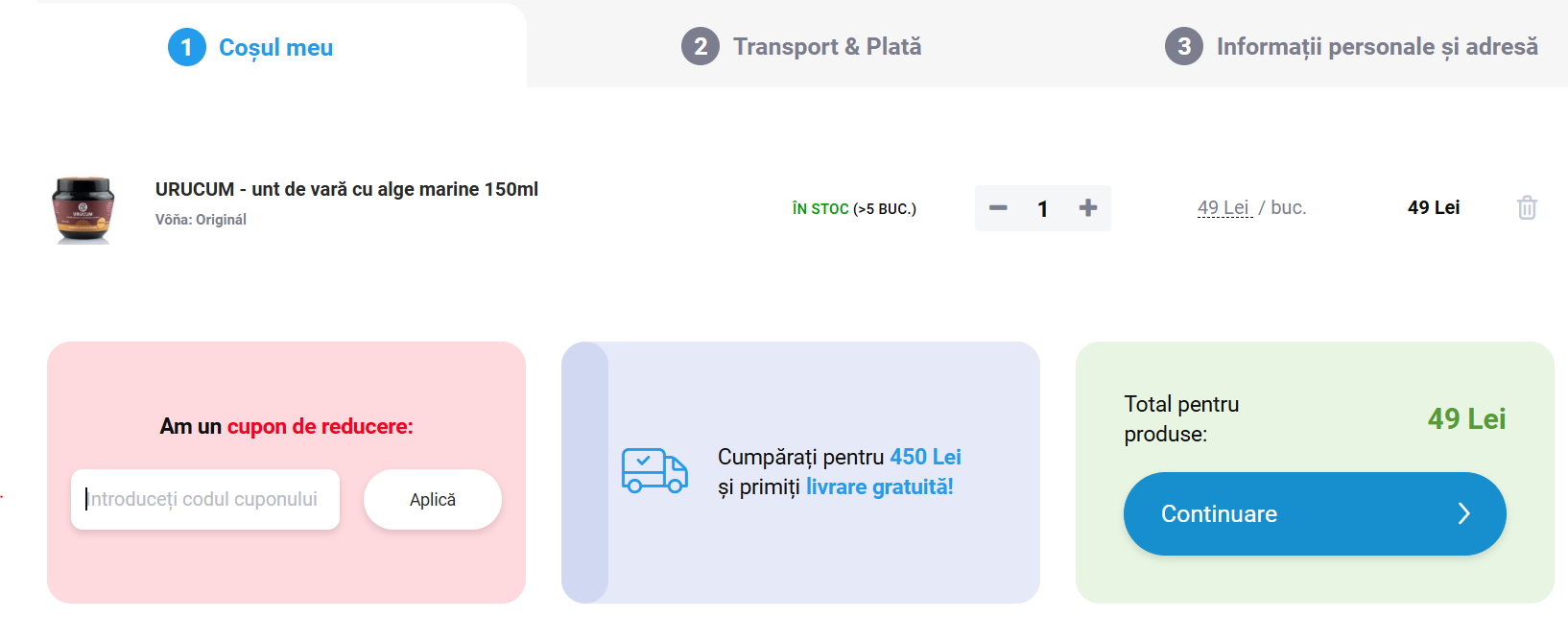Decrease quantity with the minus button
1568x617 pixels.
tap(998, 208)
